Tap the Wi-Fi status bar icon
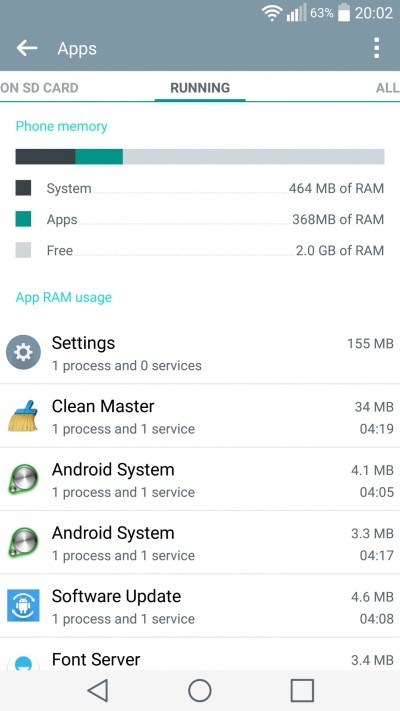This screenshot has width=400, height=711. click(272, 13)
